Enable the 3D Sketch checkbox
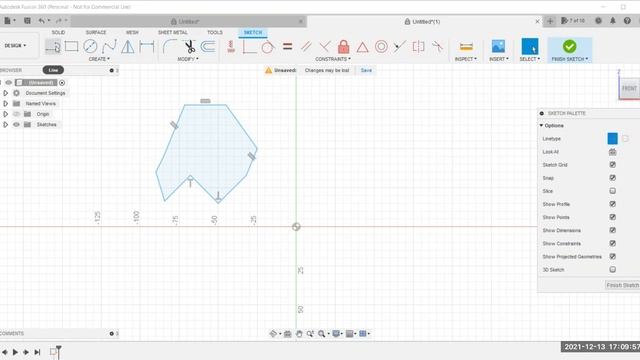The image size is (640, 360). [x=612, y=269]
